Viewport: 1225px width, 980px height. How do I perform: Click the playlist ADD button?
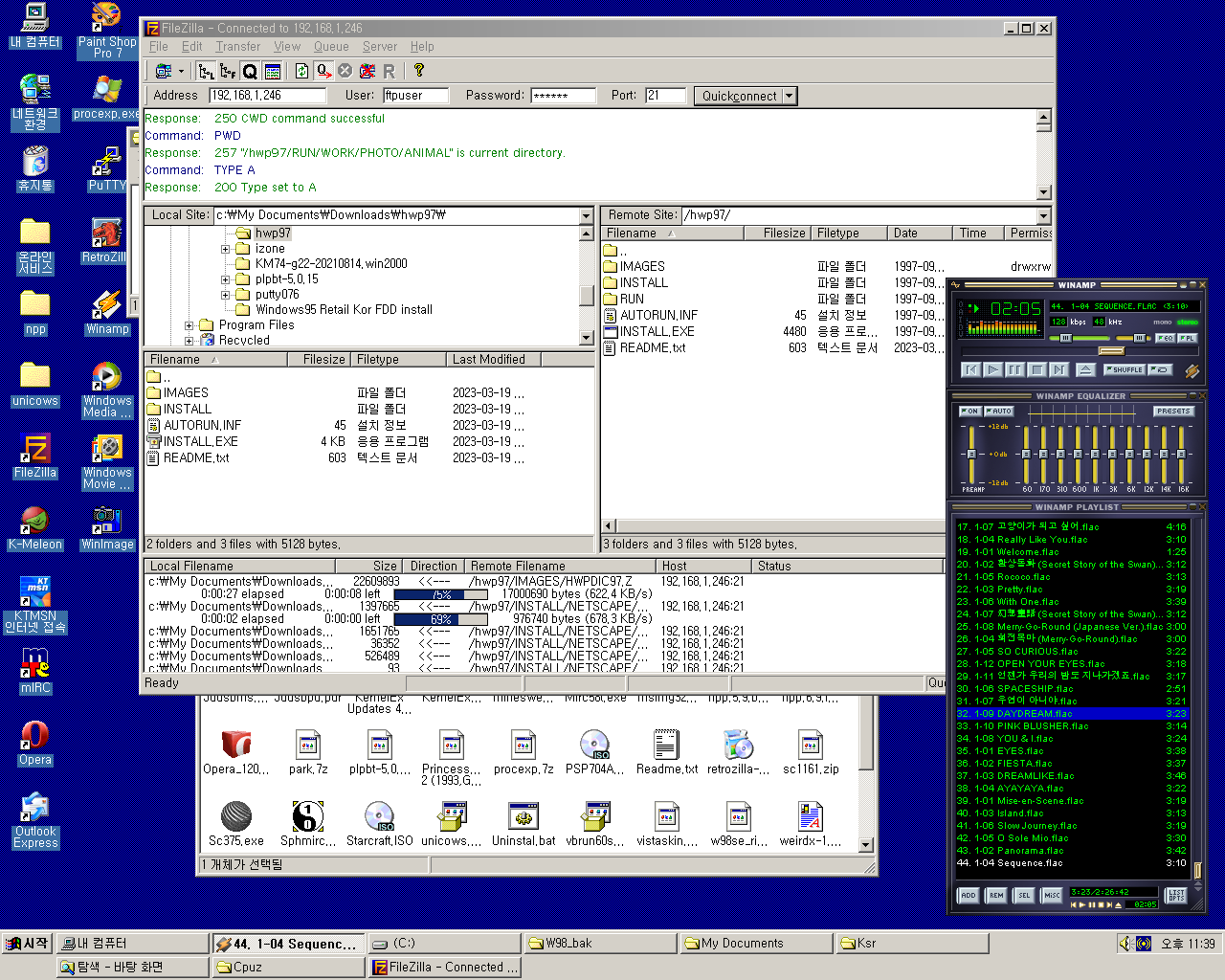(x=968, y=896)
